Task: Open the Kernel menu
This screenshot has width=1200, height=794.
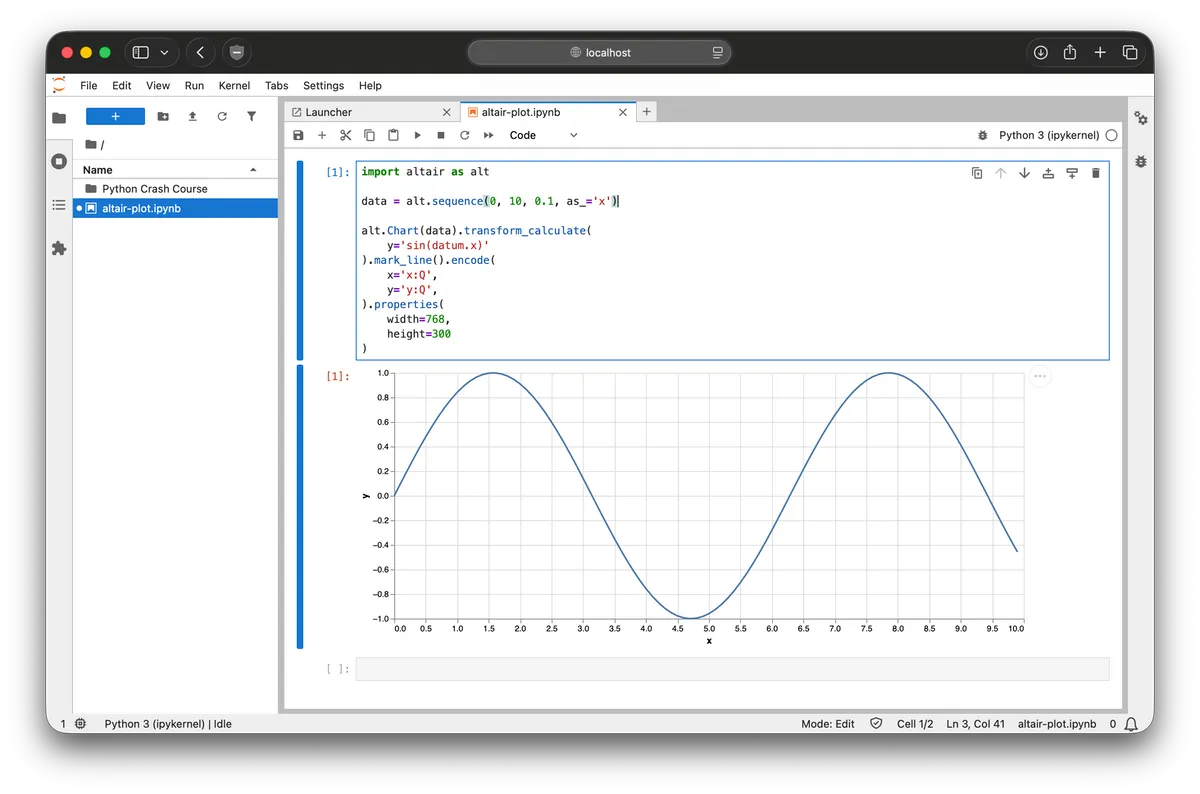Action: click(x=235, y=86)
